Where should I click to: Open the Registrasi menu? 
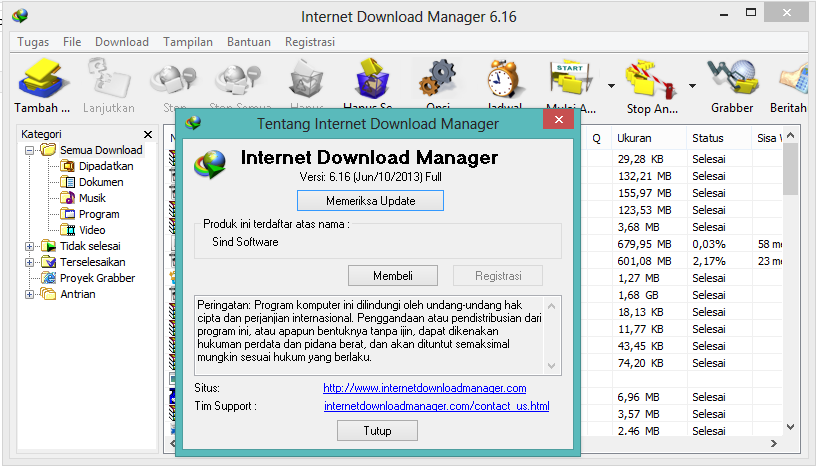[310, 42]
